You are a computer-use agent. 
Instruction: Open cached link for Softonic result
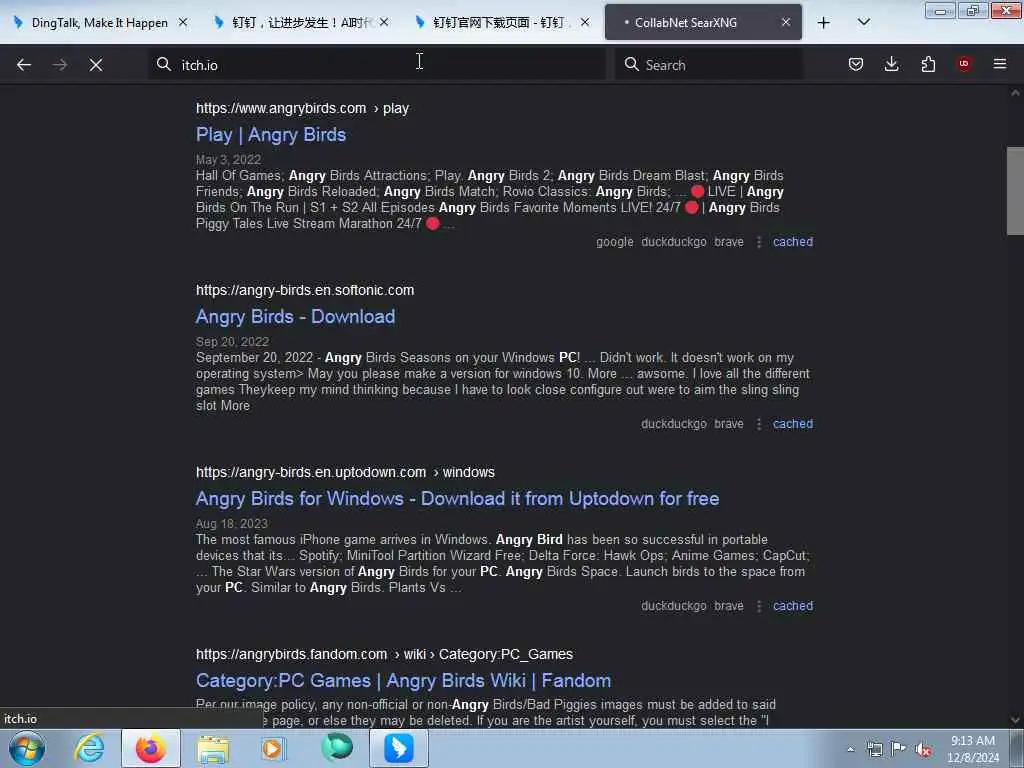(793, 424)
